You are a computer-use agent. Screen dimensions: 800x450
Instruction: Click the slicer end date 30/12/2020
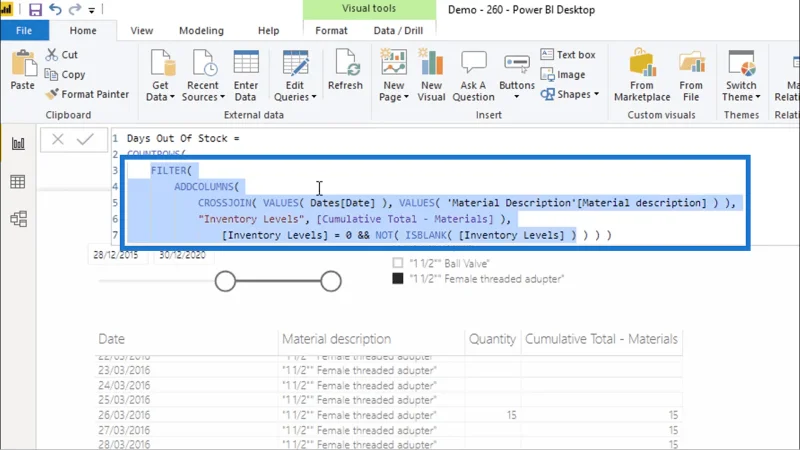(x=182, y=255)
